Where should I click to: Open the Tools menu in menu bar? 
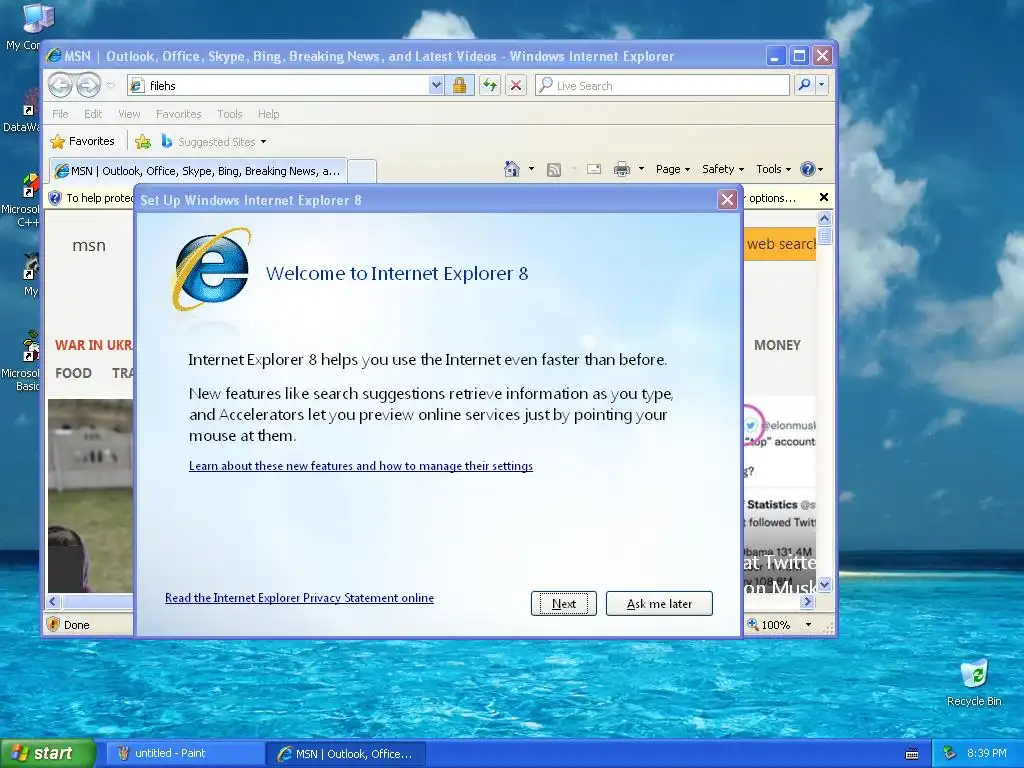230,114
